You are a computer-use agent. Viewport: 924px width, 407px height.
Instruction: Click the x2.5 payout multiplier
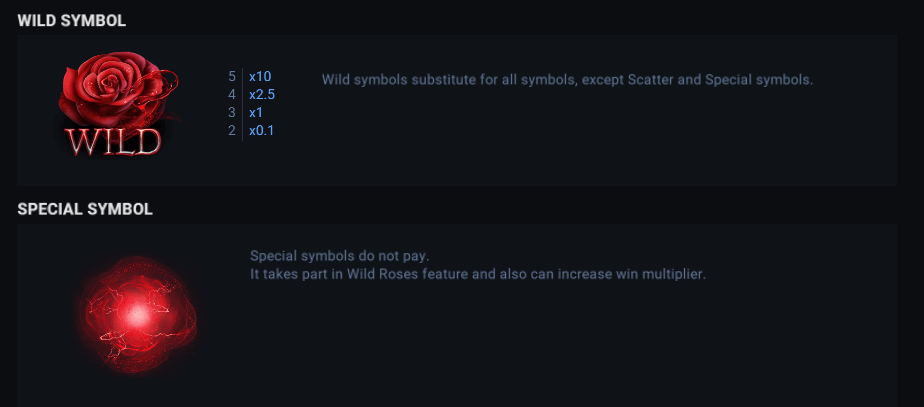coord(262,94)
